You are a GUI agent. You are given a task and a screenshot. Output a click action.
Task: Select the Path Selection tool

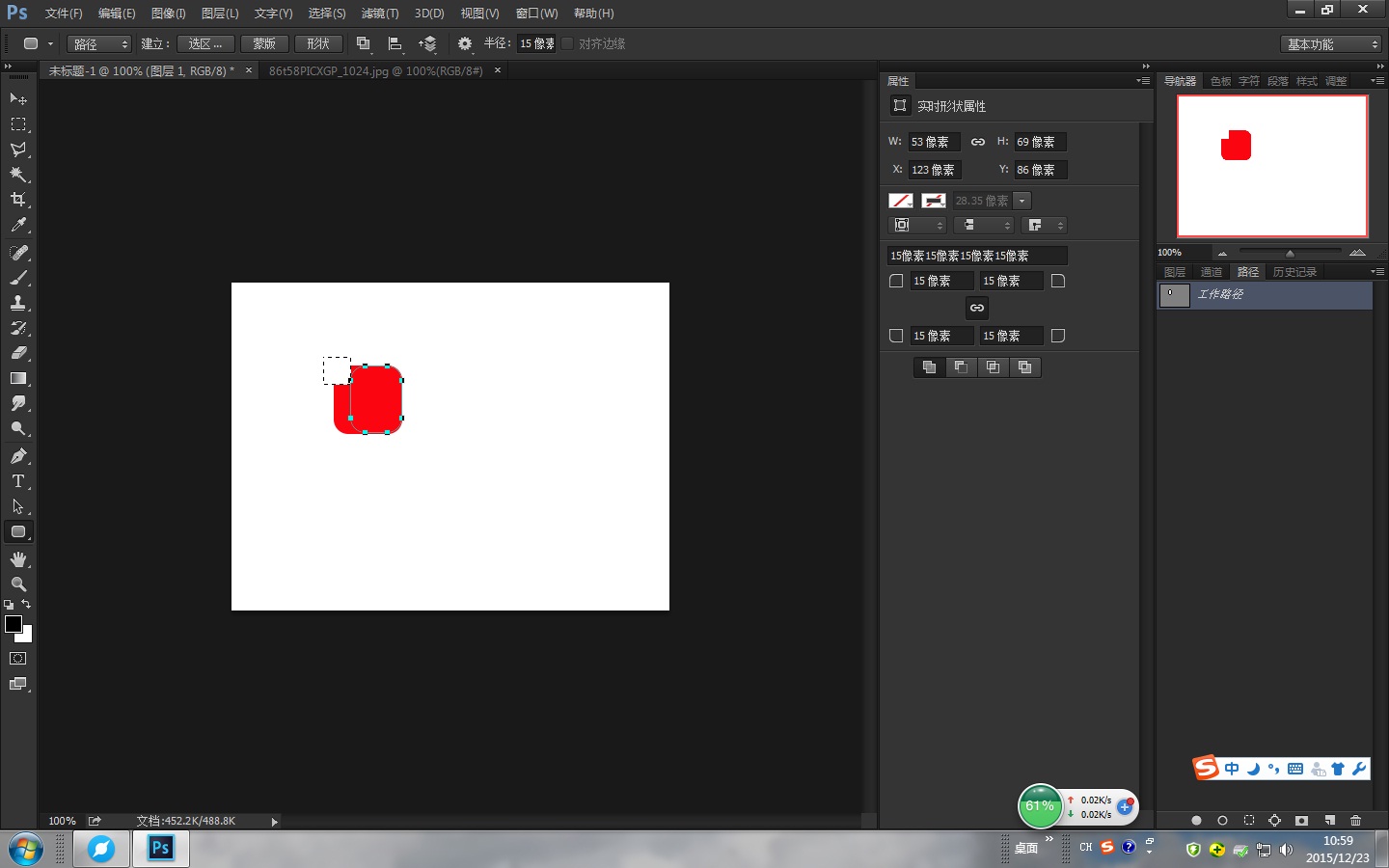point(18,506)
